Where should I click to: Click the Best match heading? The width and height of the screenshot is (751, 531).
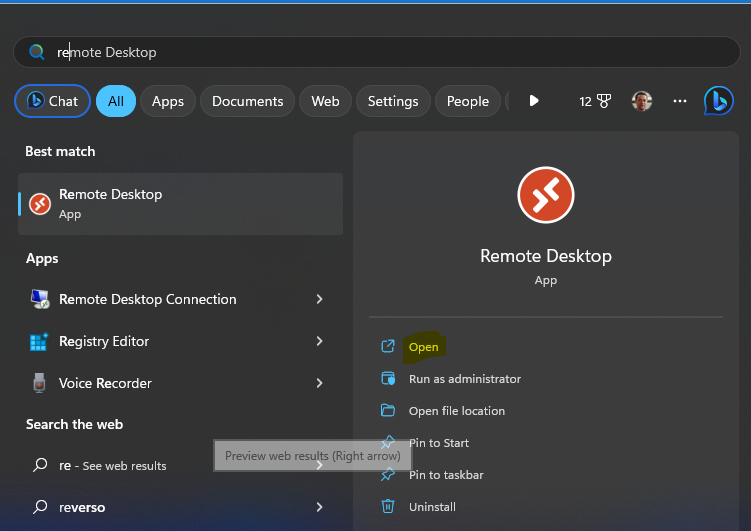pyautogui.click(x=60, y=152)
